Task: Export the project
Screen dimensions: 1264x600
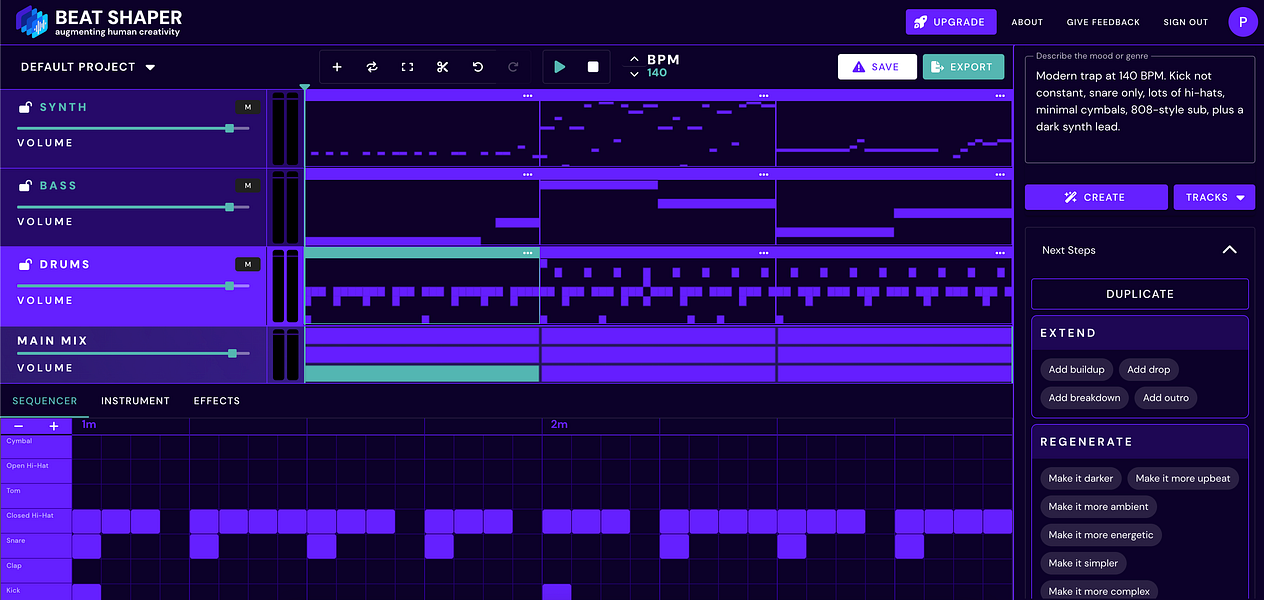Action: (963, 67)
